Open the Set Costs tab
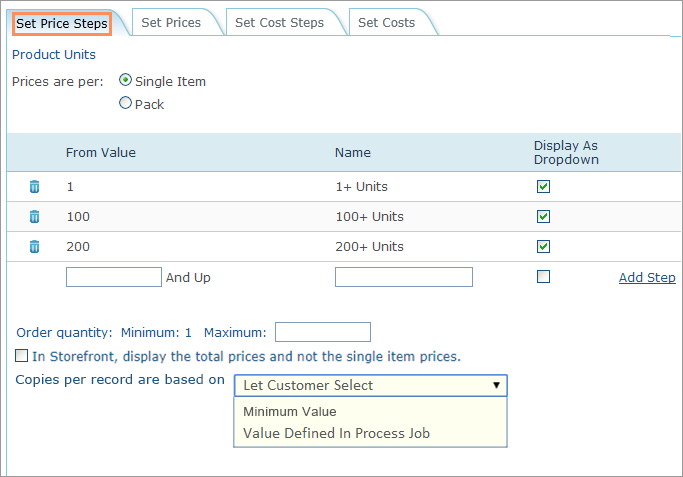The width and height of the screenshot is (683, 477). click(x=386, y=23)
